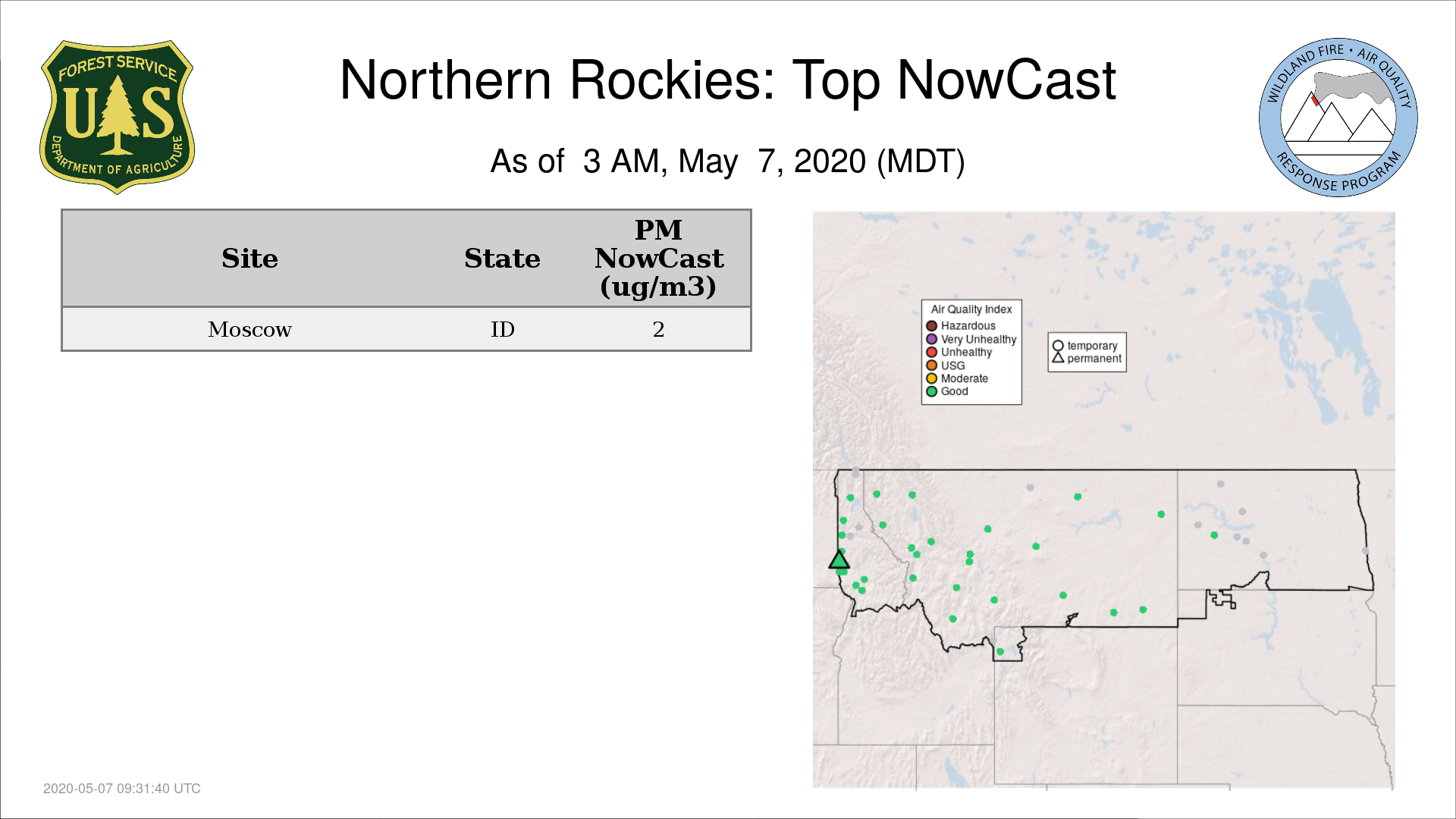Click the Moderate yellow legend dot
Viewport: 1456px width, 819px height.
click(x=931, y=378)
